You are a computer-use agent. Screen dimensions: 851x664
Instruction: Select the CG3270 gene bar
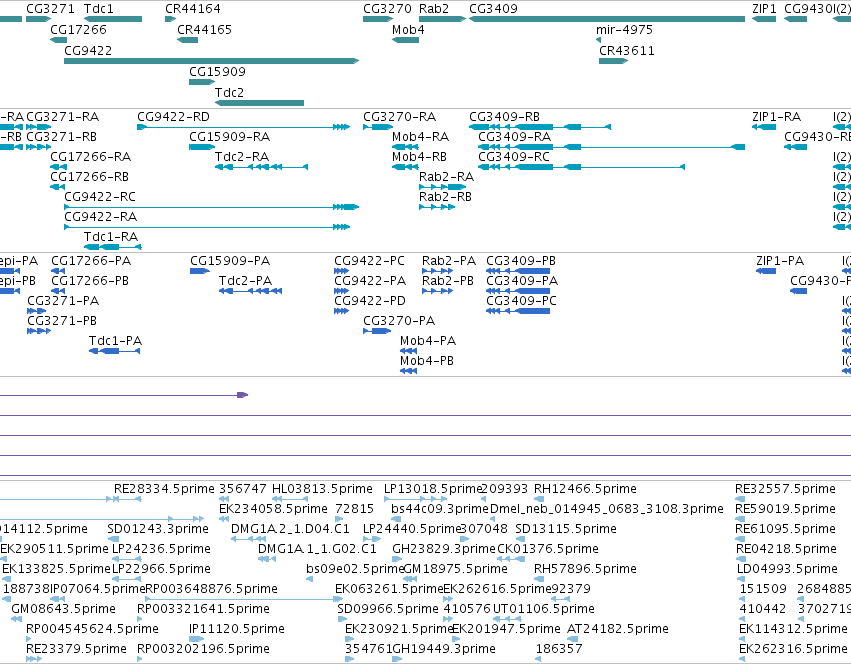pos(378,19)
